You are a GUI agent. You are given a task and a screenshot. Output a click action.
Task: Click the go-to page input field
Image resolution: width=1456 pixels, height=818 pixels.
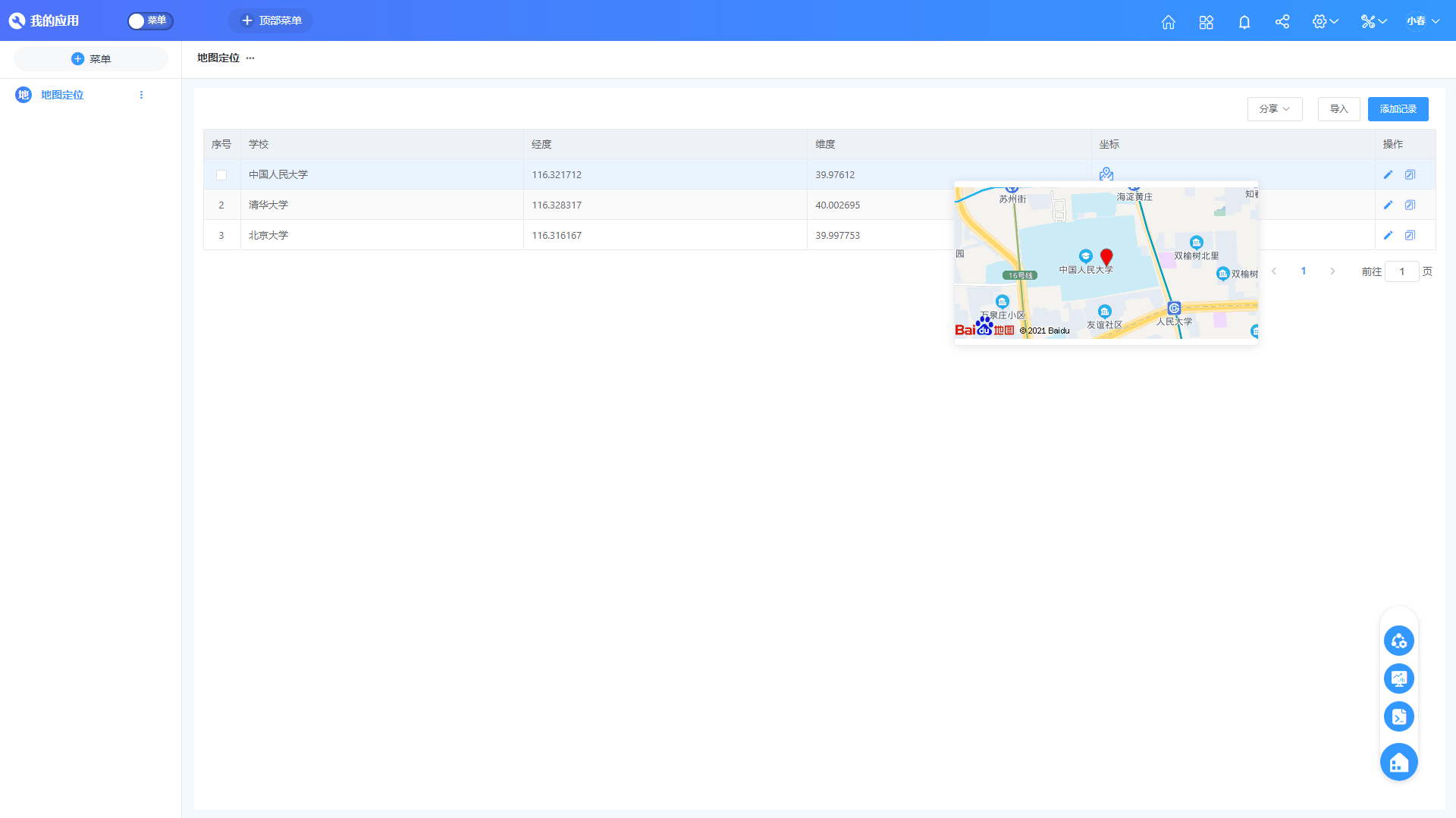click(1401, 271)
